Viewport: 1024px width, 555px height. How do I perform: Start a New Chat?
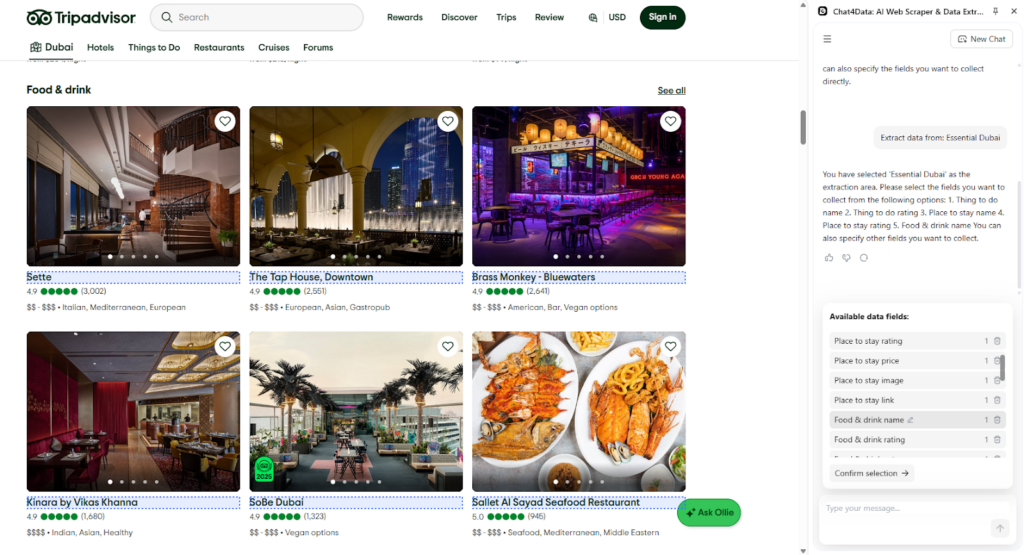982,39
